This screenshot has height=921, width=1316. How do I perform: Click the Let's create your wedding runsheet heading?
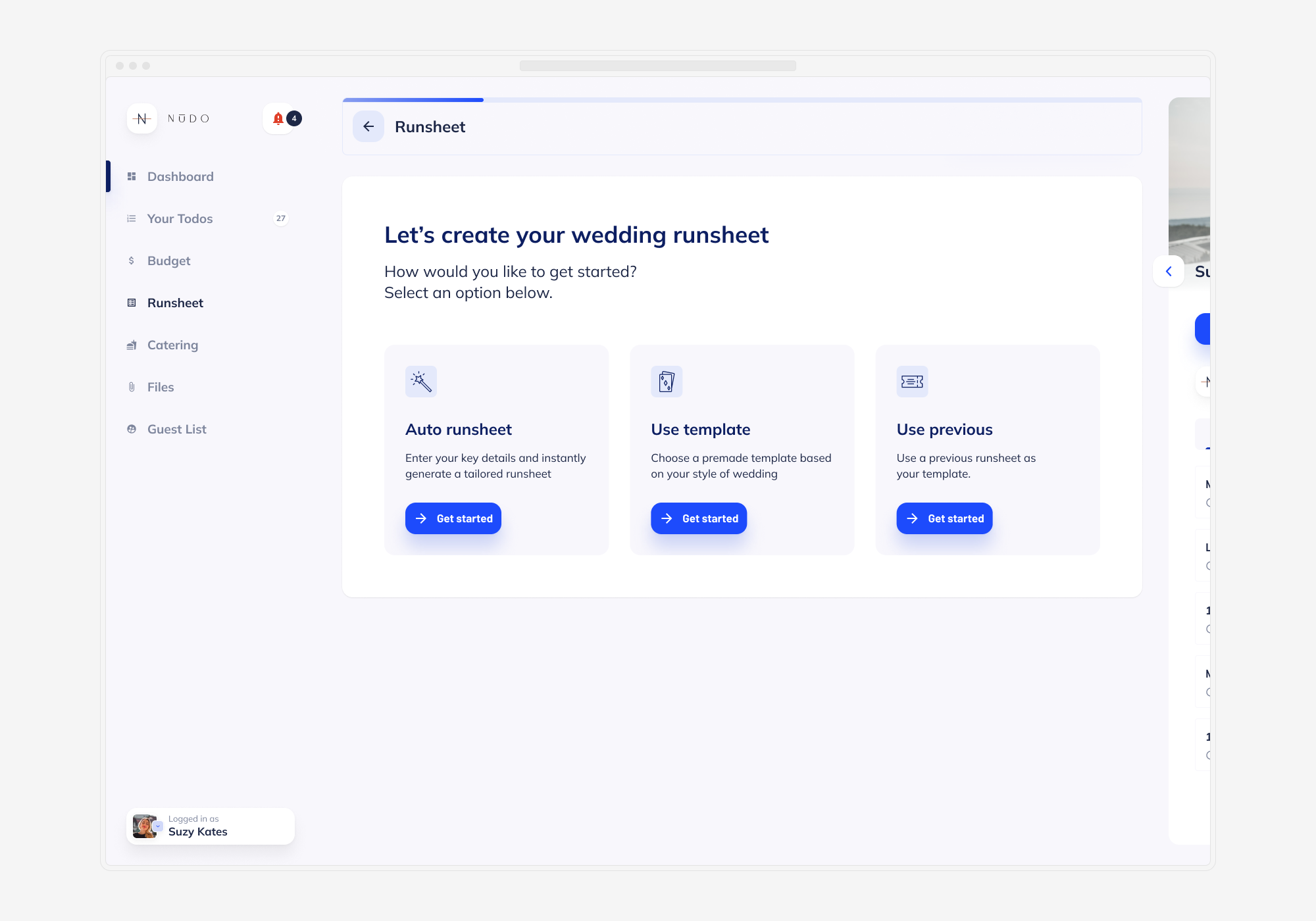pyautogui.click(x=576, y=235)
